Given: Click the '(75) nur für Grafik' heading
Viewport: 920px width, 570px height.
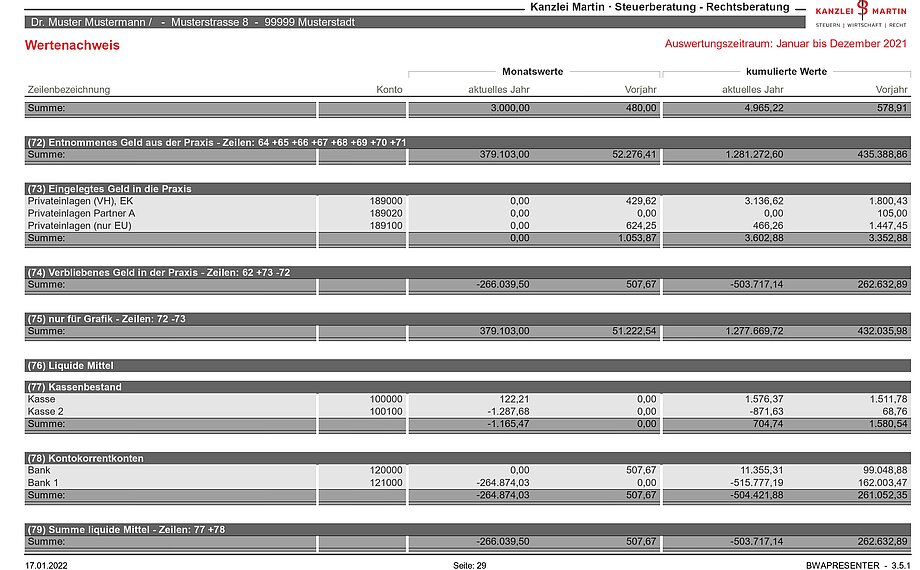Looking at the screenshot, I should click(x=468, y=319).
